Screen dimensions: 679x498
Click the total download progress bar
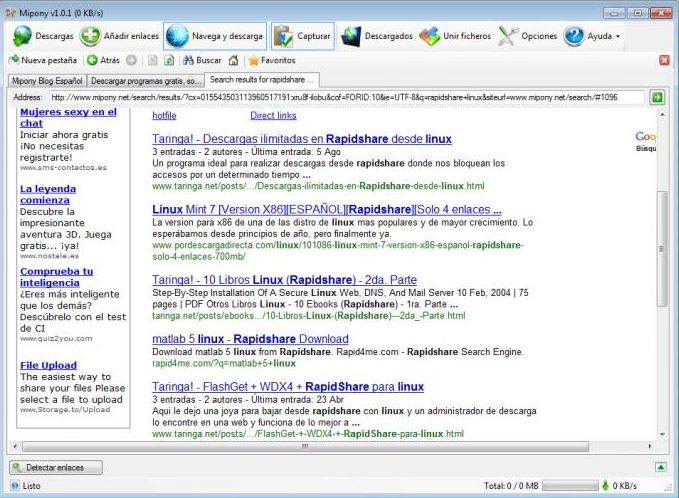click(570, 485)
